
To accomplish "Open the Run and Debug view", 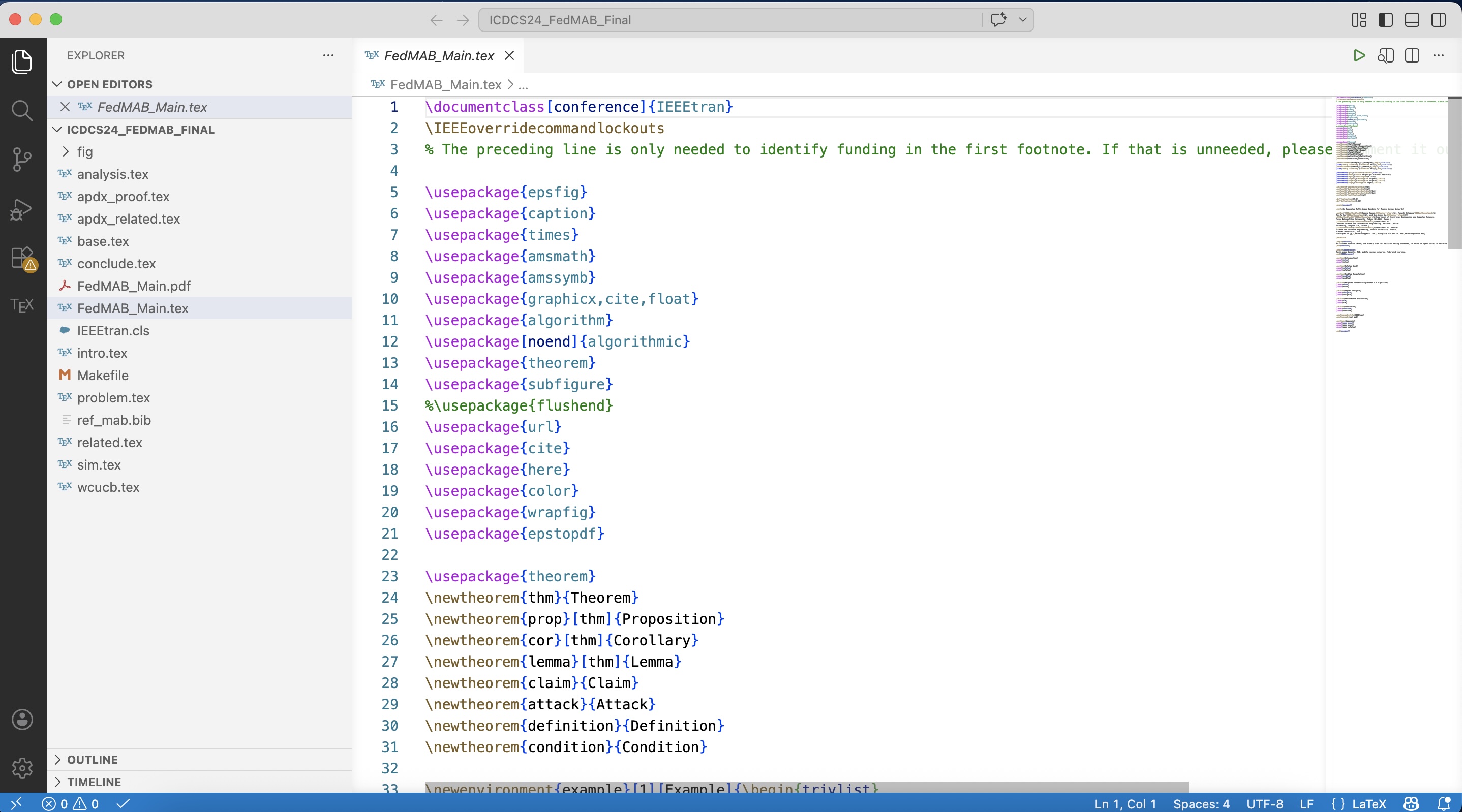I will (22, 209).
